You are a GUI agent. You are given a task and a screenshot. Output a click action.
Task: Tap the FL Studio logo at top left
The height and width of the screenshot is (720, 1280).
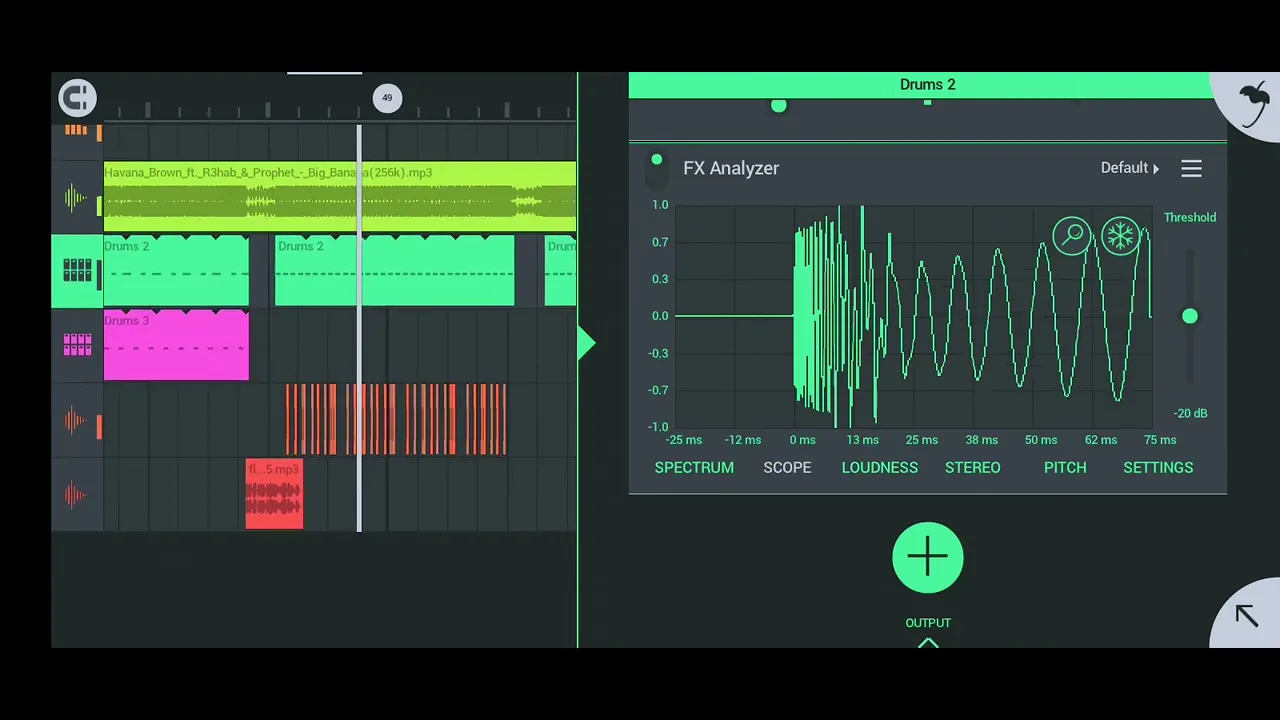(77, 98)
